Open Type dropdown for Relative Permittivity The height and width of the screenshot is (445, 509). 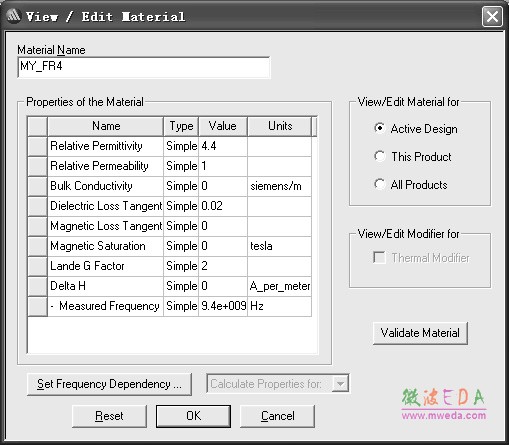pyautogui.click(x=181, y=146)
